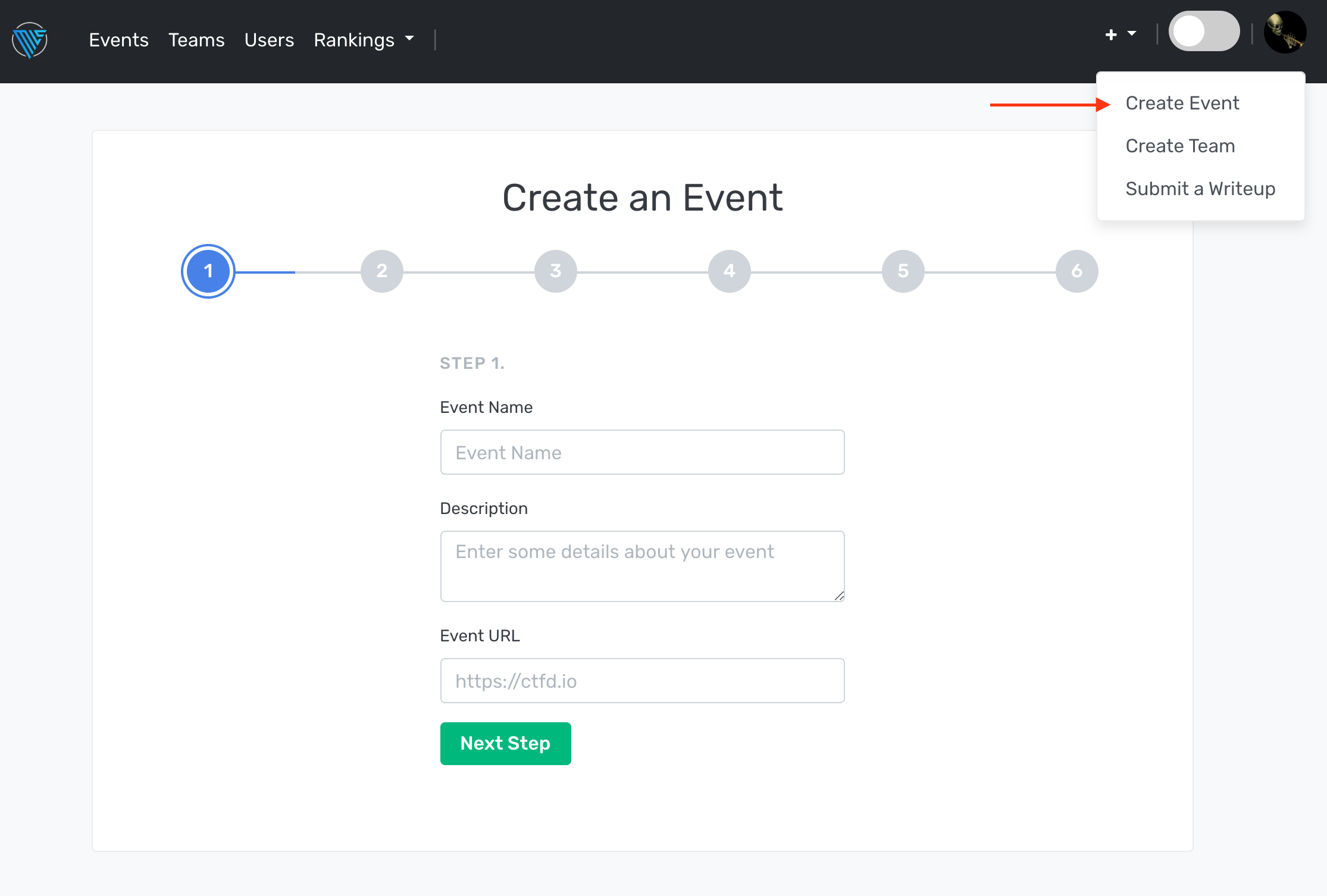
Task: Jump to step 2 circle
Action: (382, 271)
